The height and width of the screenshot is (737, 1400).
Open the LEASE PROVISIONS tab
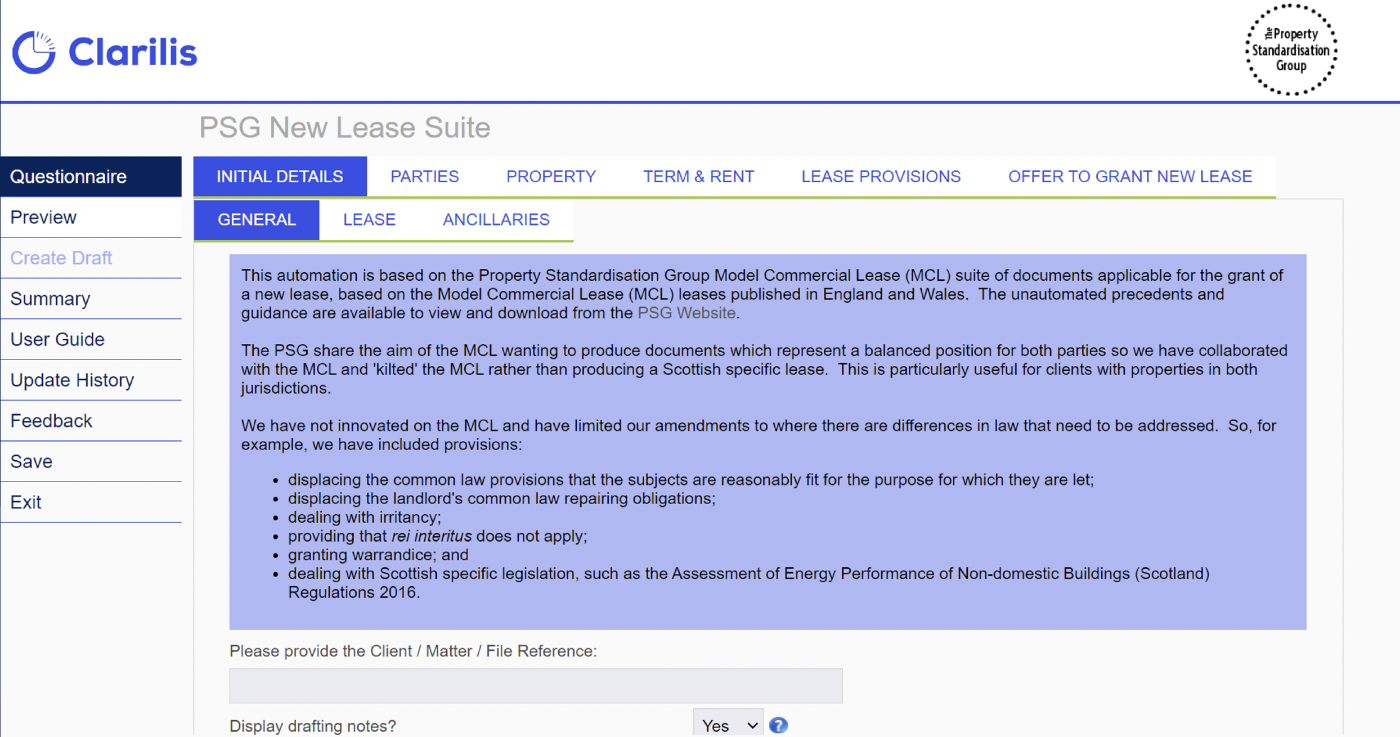click(881, 177)
